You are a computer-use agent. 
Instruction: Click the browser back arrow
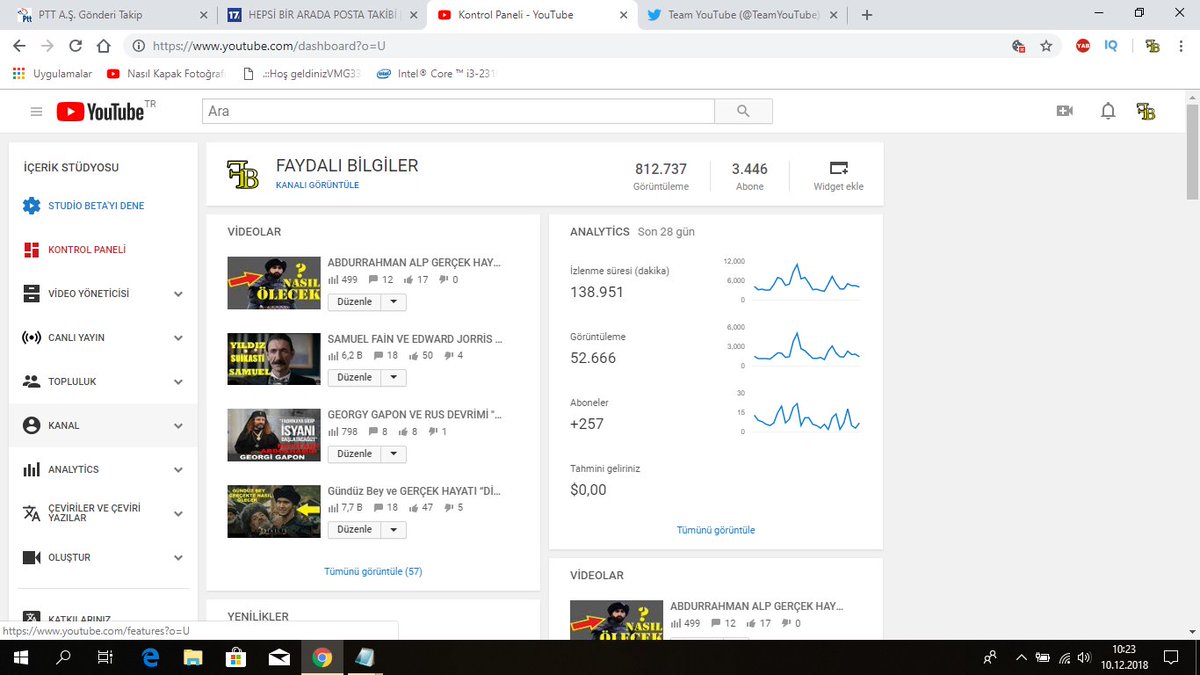point(19,46)
